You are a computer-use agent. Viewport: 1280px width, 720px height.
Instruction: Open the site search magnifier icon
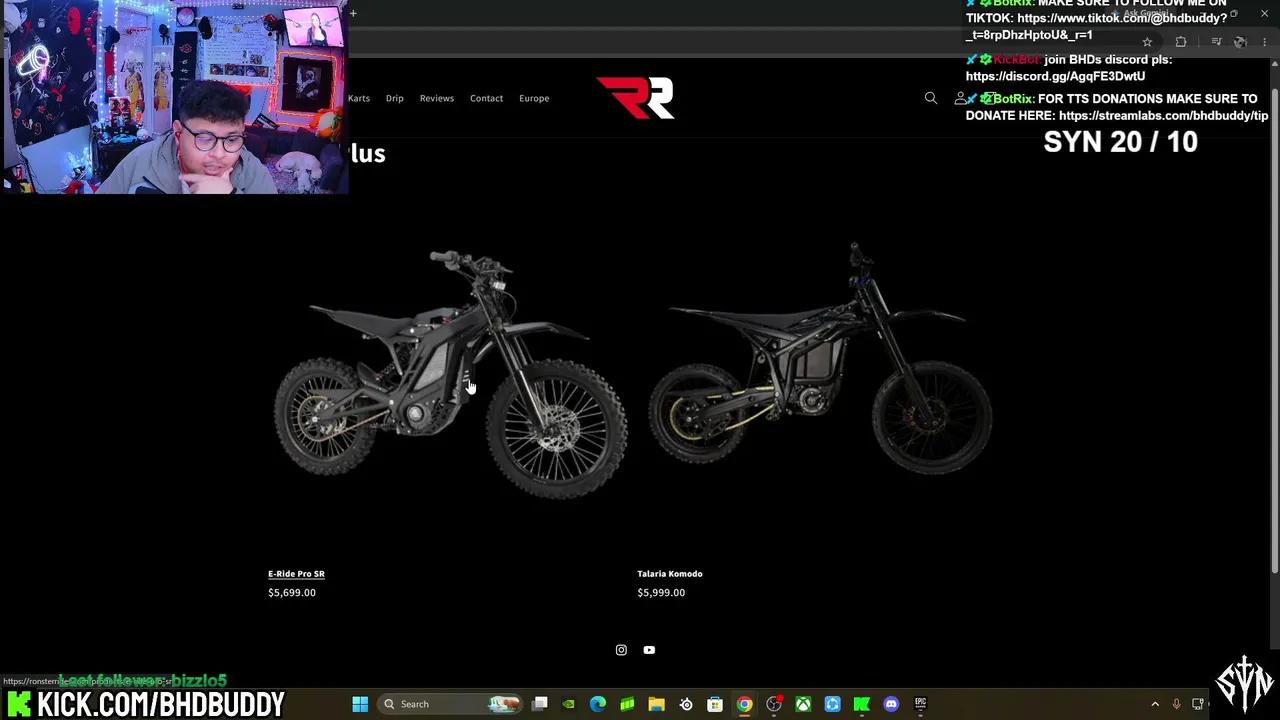coord(931,98)
